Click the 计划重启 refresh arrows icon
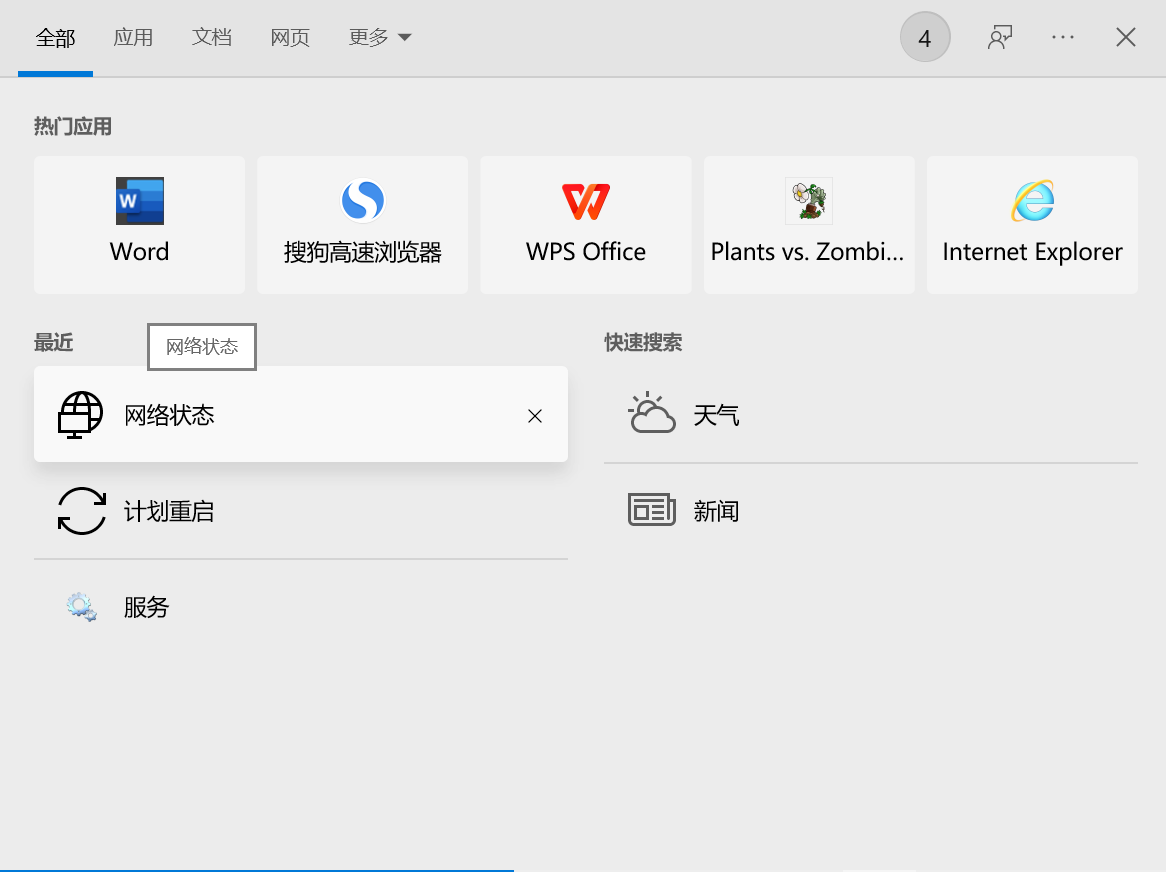The width and height of the screenshot is (1166, 872). point(82,511)
